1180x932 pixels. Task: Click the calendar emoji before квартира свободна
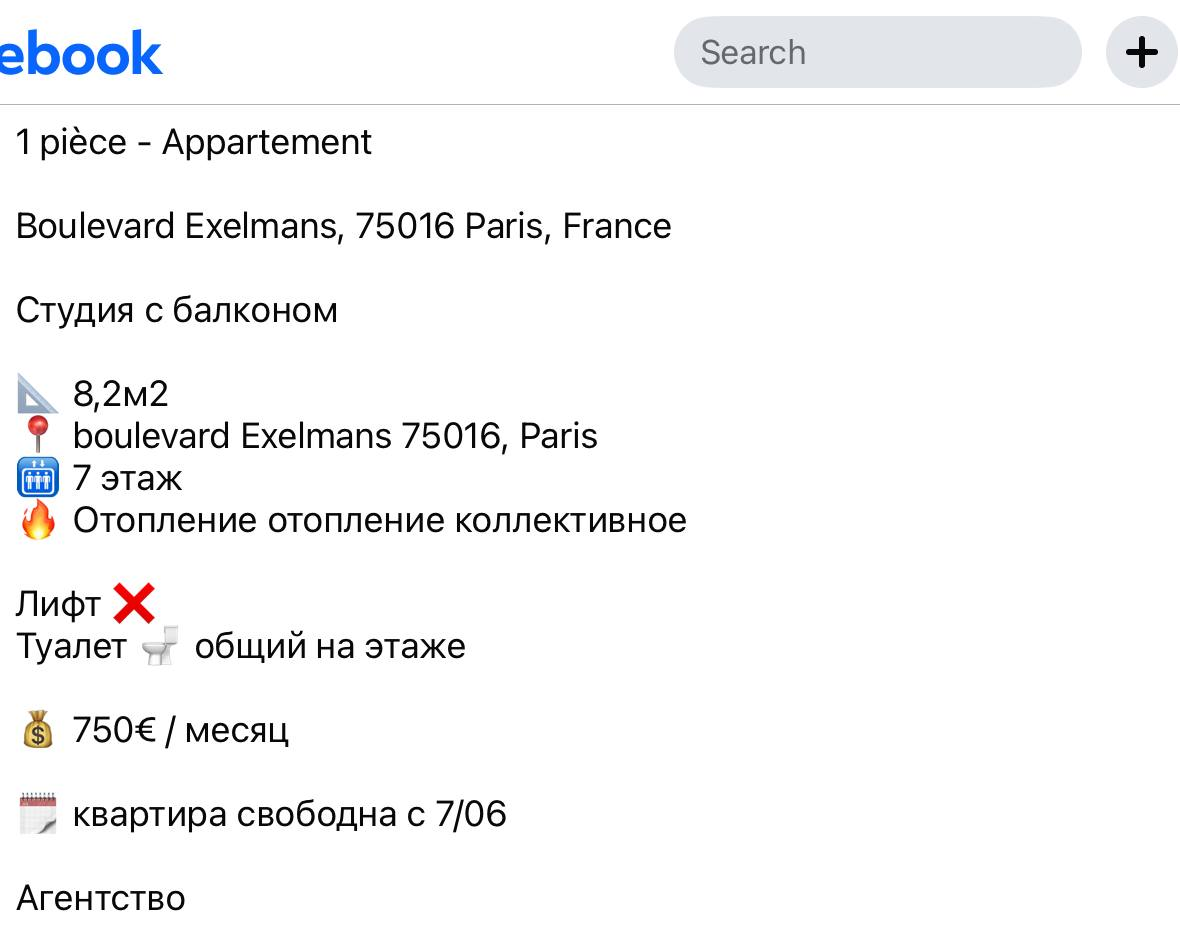click(x=38, y=814)
